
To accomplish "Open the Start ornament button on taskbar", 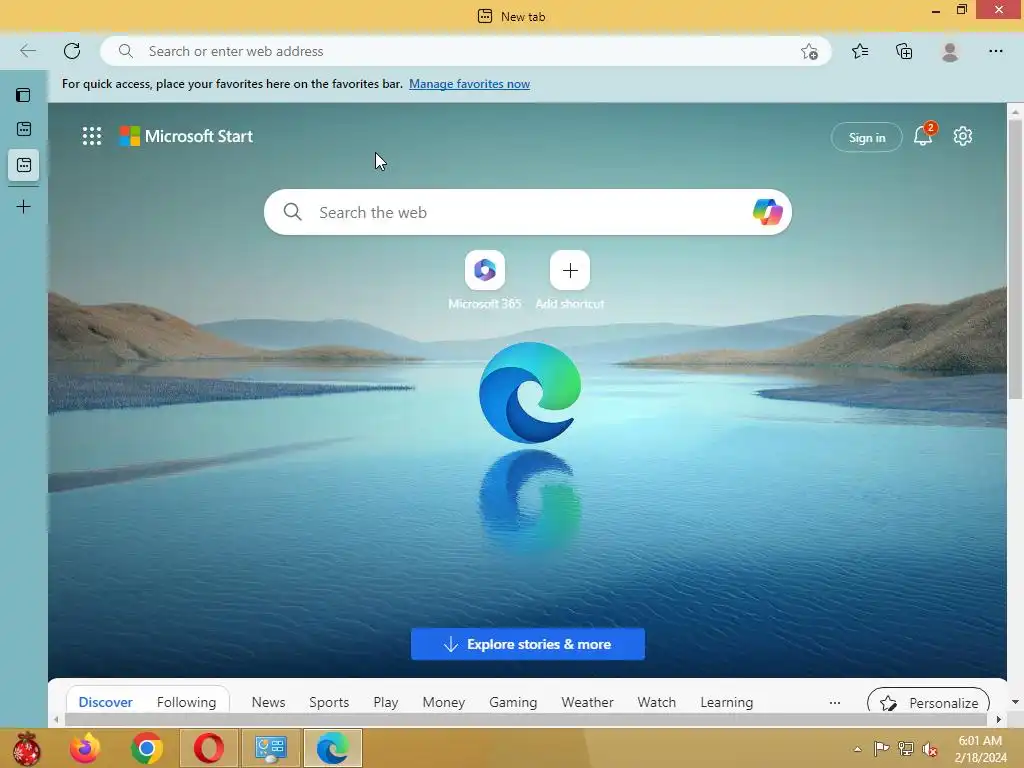I will click(x=26, y=748).
